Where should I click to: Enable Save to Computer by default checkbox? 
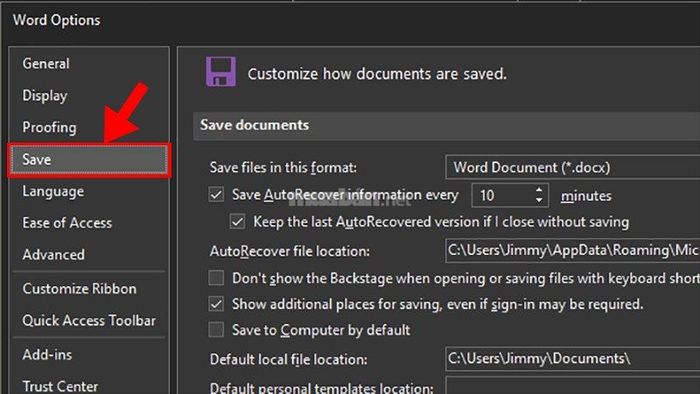(216, 330)
